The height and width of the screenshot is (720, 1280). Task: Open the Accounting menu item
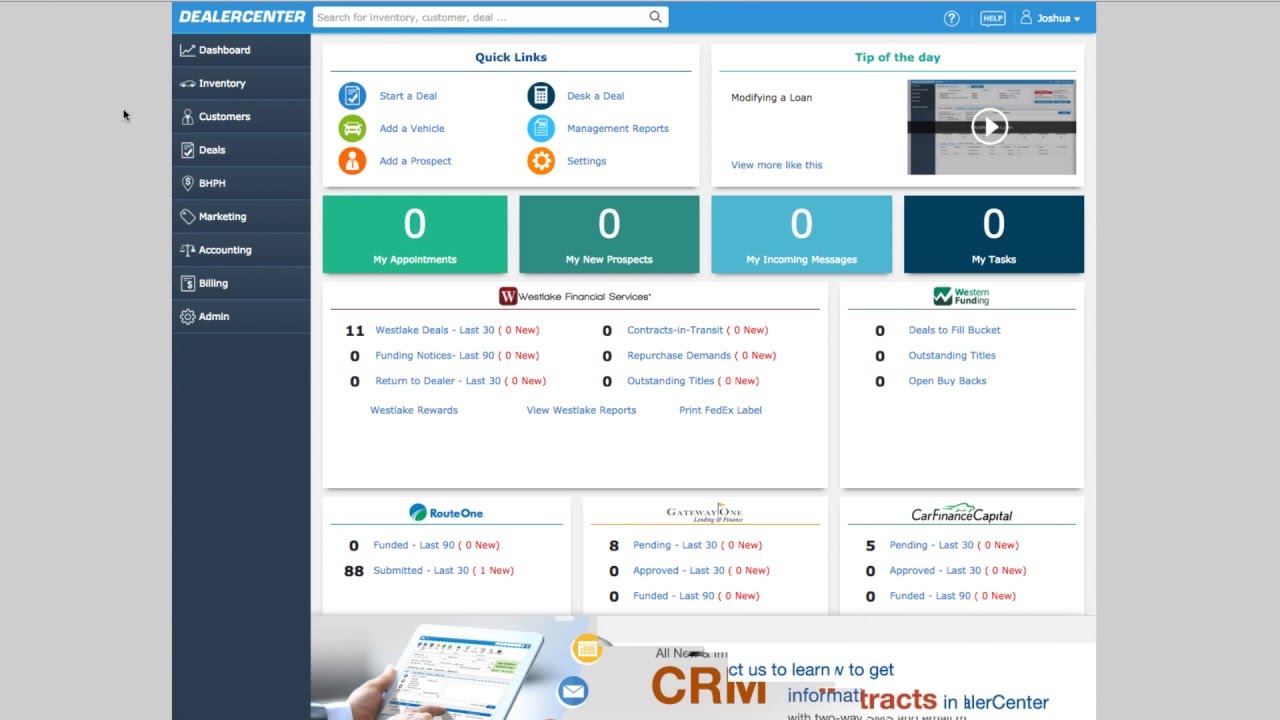click(241, 250)
